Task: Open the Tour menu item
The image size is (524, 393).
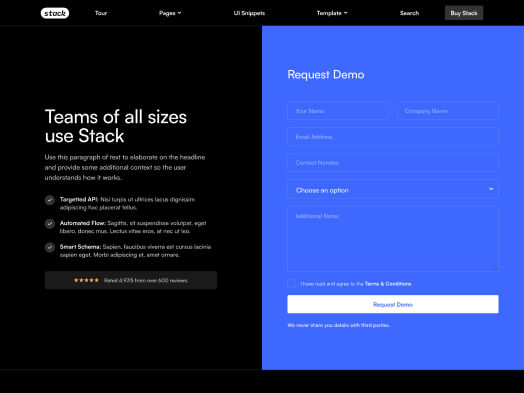Action: tap(101, 13)
